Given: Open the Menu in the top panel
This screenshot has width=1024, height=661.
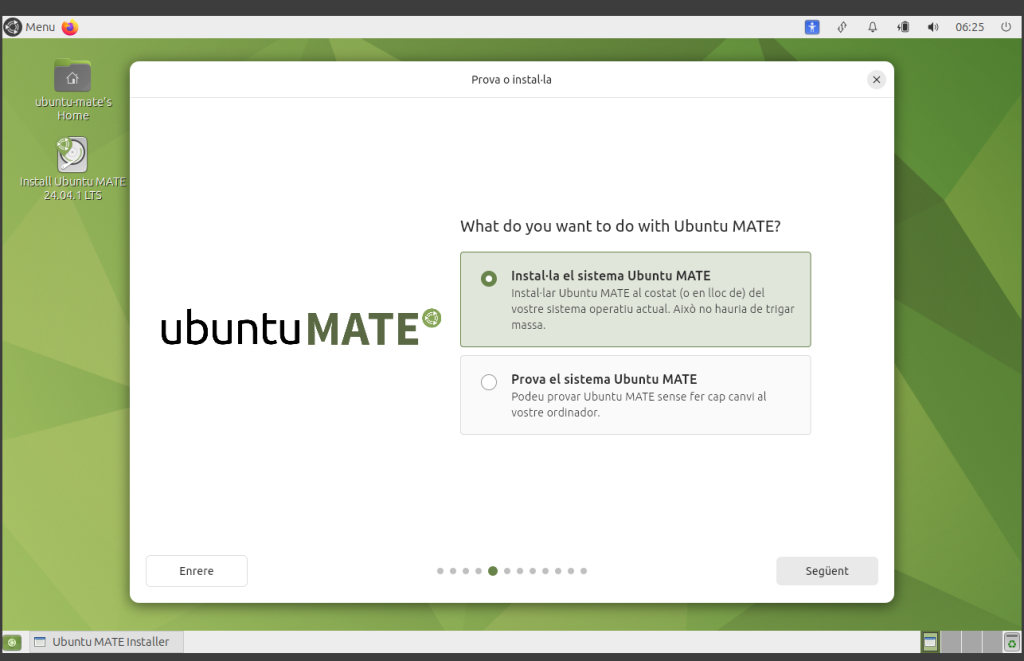Looking at the screenshot, I should coord(30,27).
